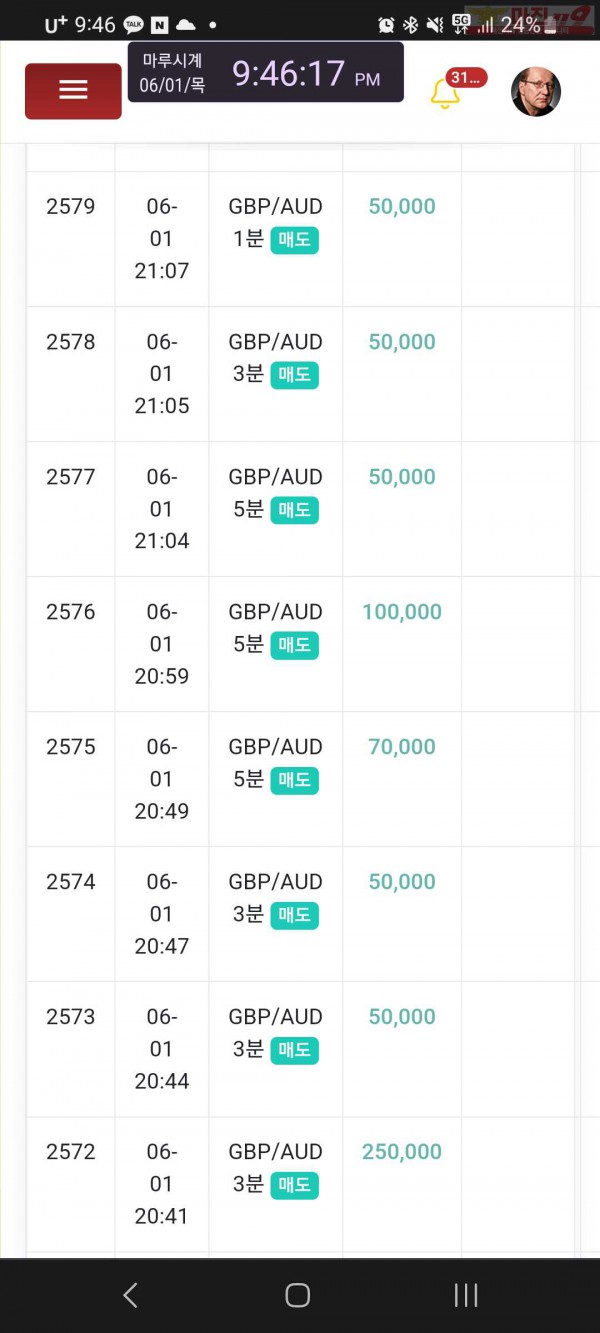Select the 70,000 amount in row 2575

(x=402, y=746)
